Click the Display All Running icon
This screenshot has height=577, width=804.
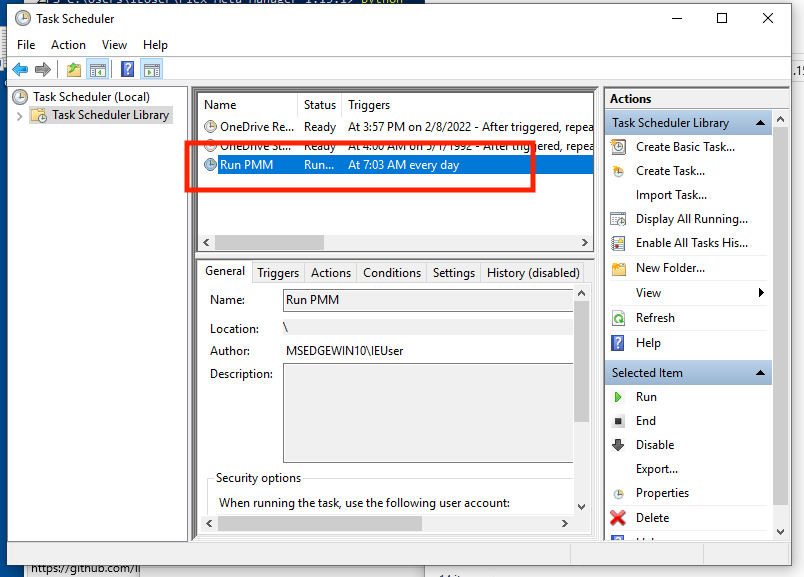tap(618, 219)
